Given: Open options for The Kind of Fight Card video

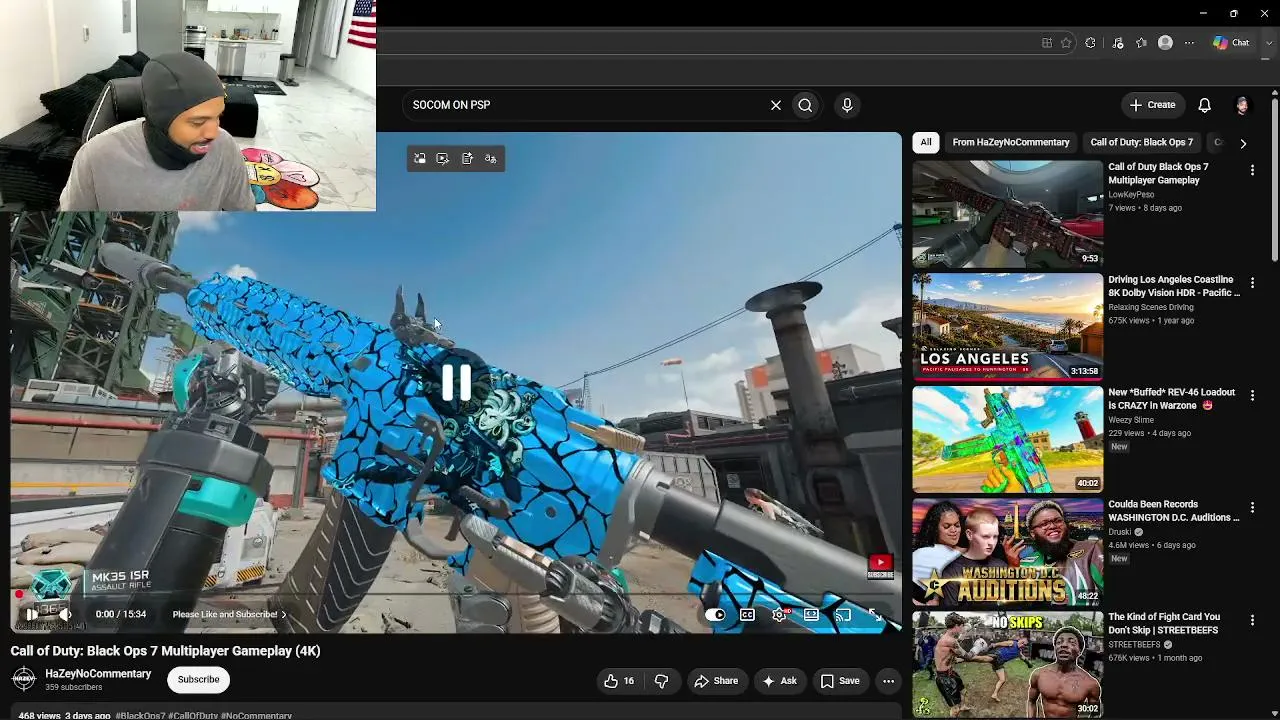Looking at the screenshot, I should [x=1252, y=621].
